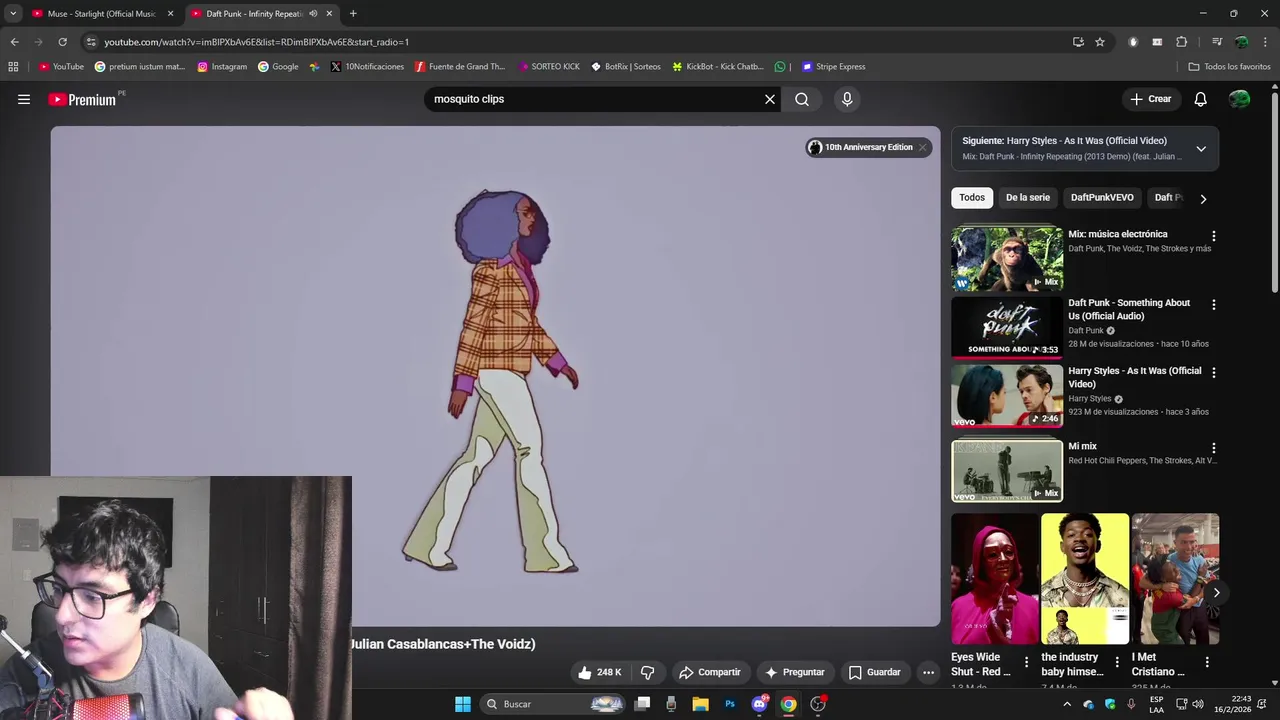
Task: Open the industry baby short thumbnail
Action: [1085, 579]
